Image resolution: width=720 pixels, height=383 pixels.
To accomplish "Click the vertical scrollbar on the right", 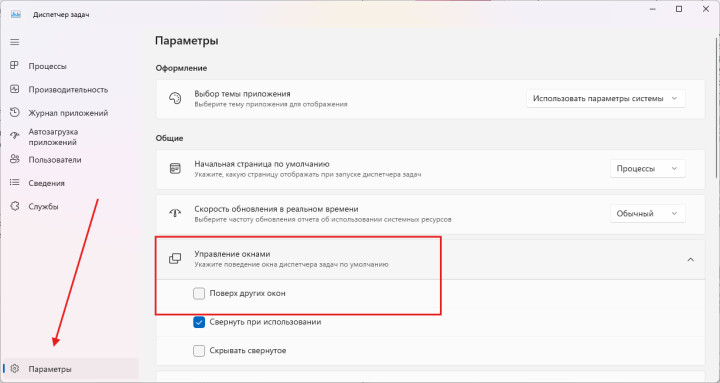I will click(716, 108).
